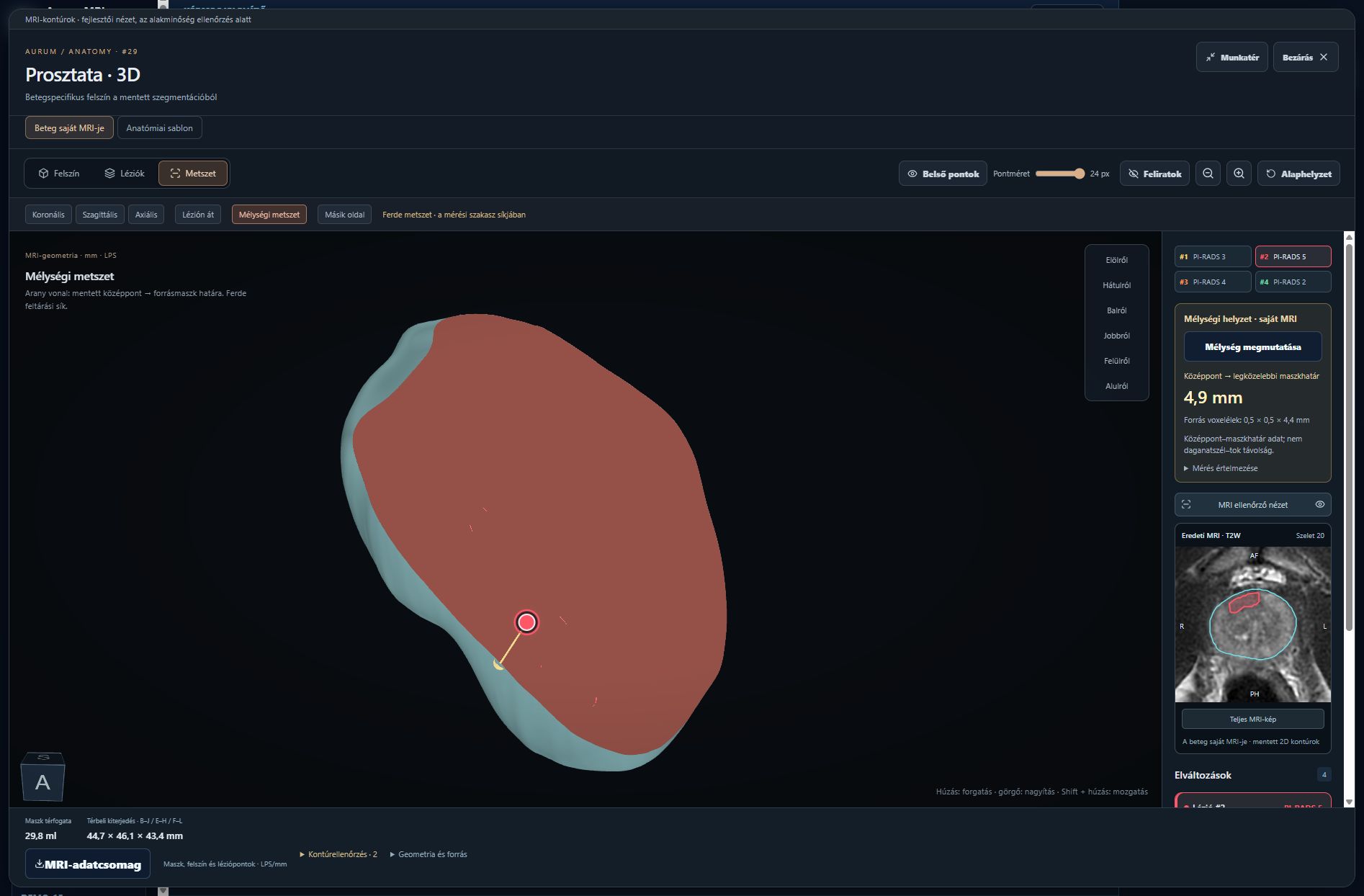The image size is (1364, 896).
Task: Click the red lesion marker in 3D view
Action: [526, 622]
